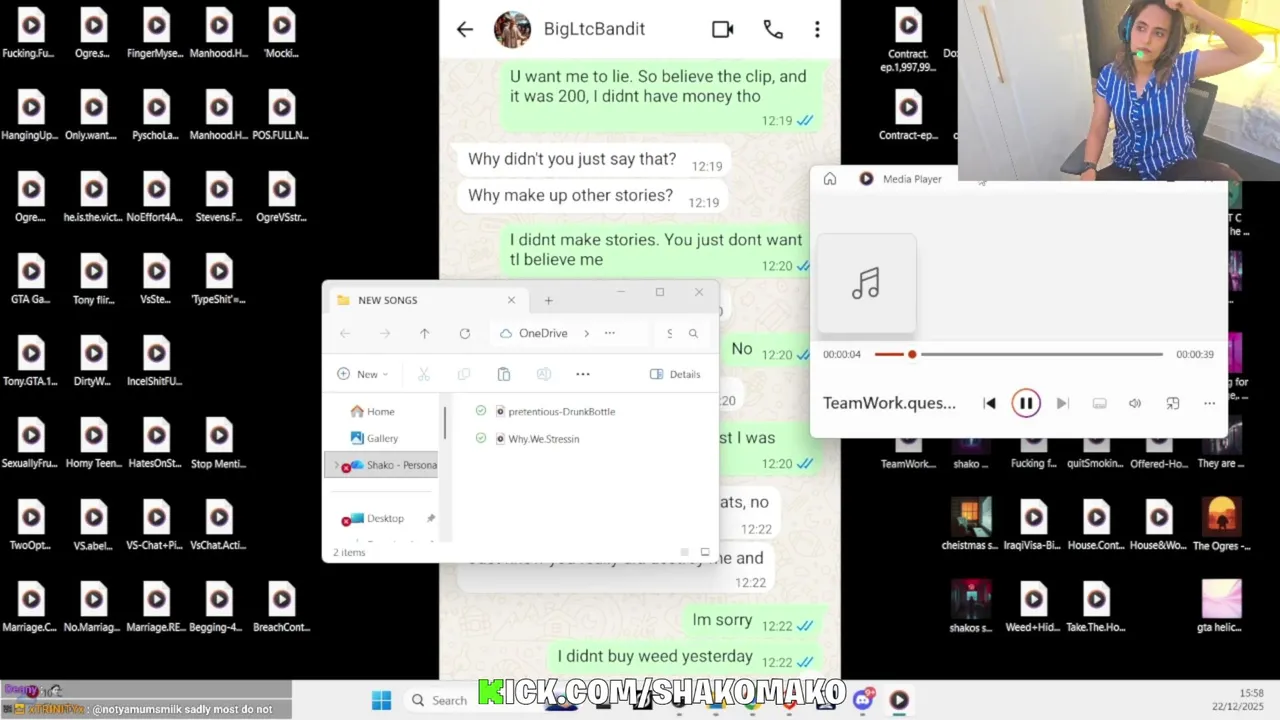1280x720 pixels.
Task: Open the BigLtcBandit contact name
Action: pyautogui.click(x=594, y=29)
